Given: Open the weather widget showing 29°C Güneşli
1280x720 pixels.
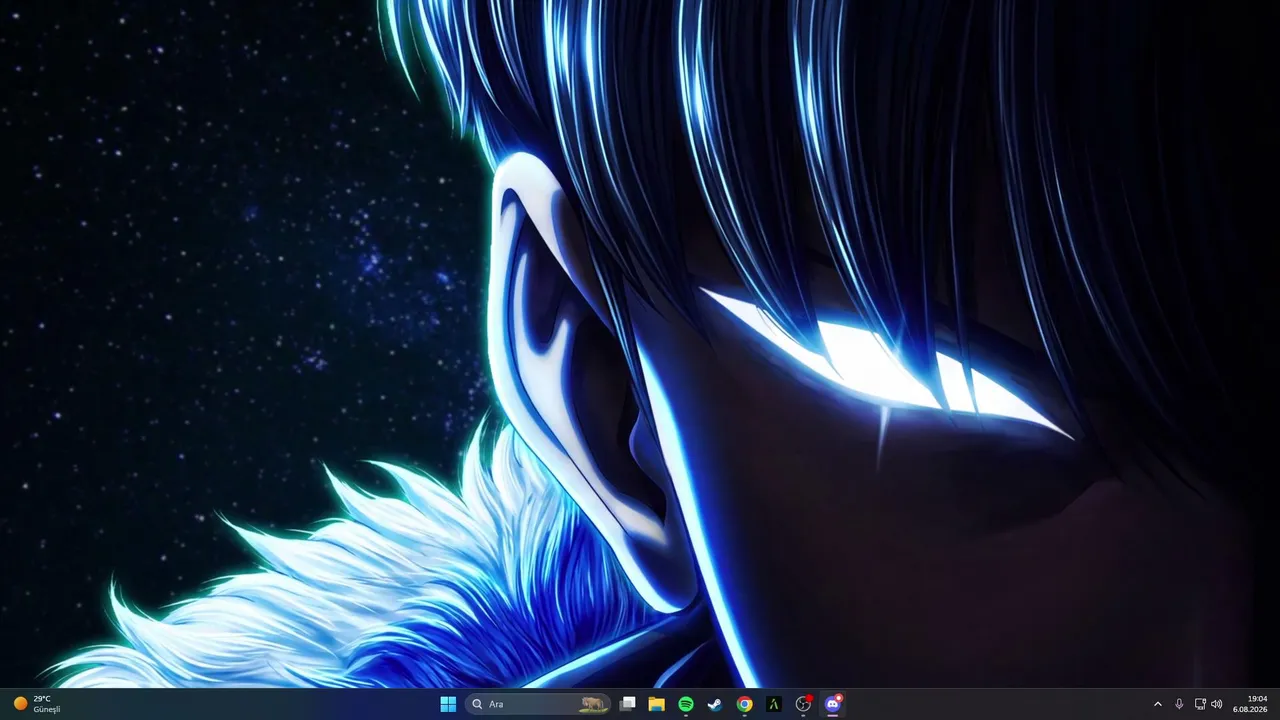Looking at the screenshot, I should (x=37, y=704).
